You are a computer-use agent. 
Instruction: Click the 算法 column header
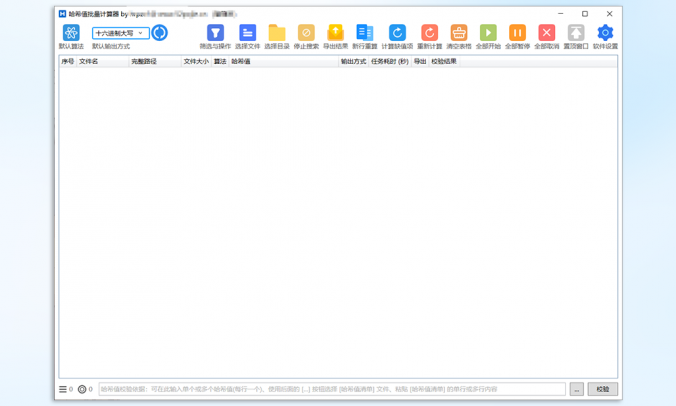pos(220,62)
